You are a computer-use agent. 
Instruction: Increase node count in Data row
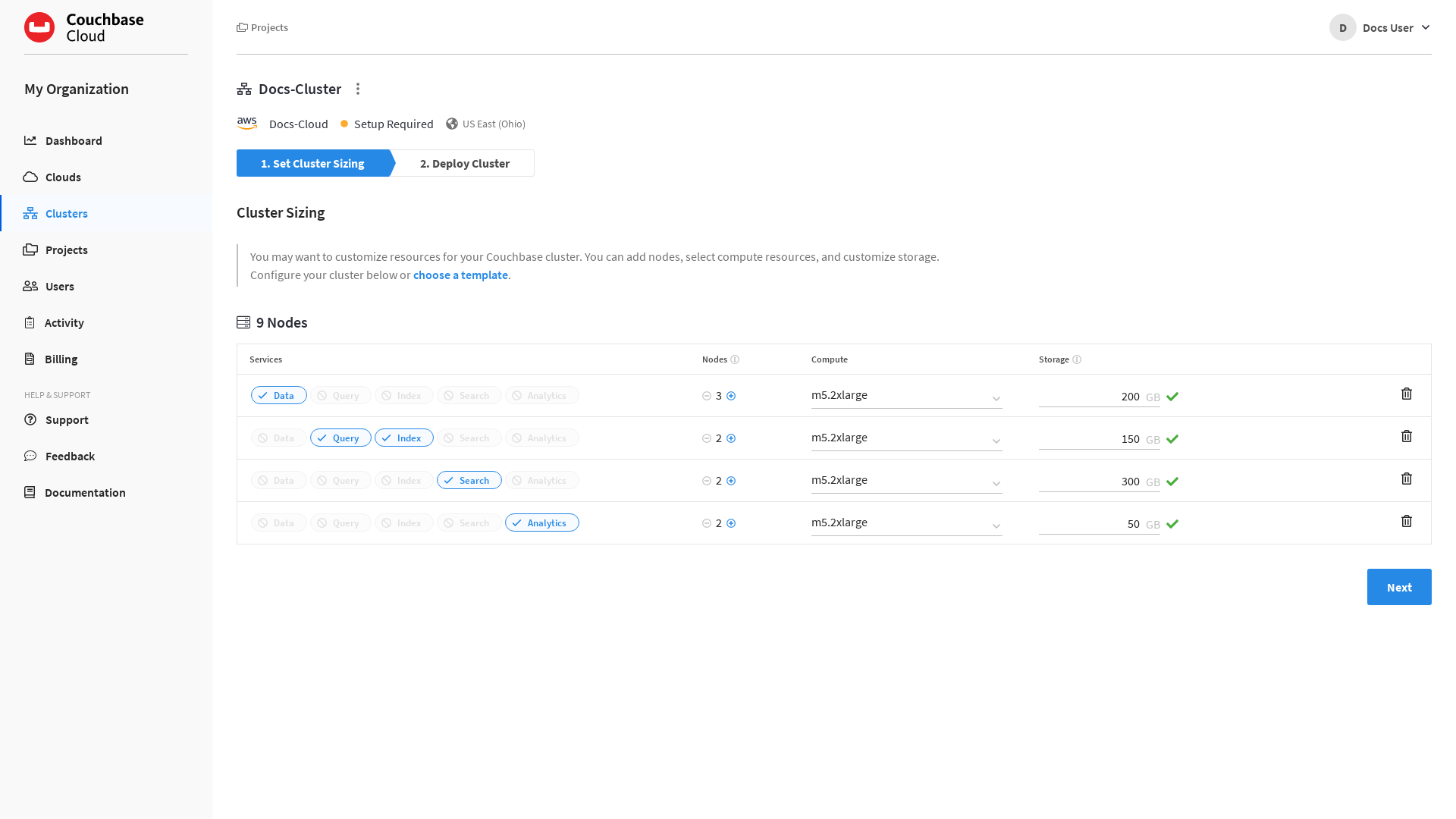[731, 396]
